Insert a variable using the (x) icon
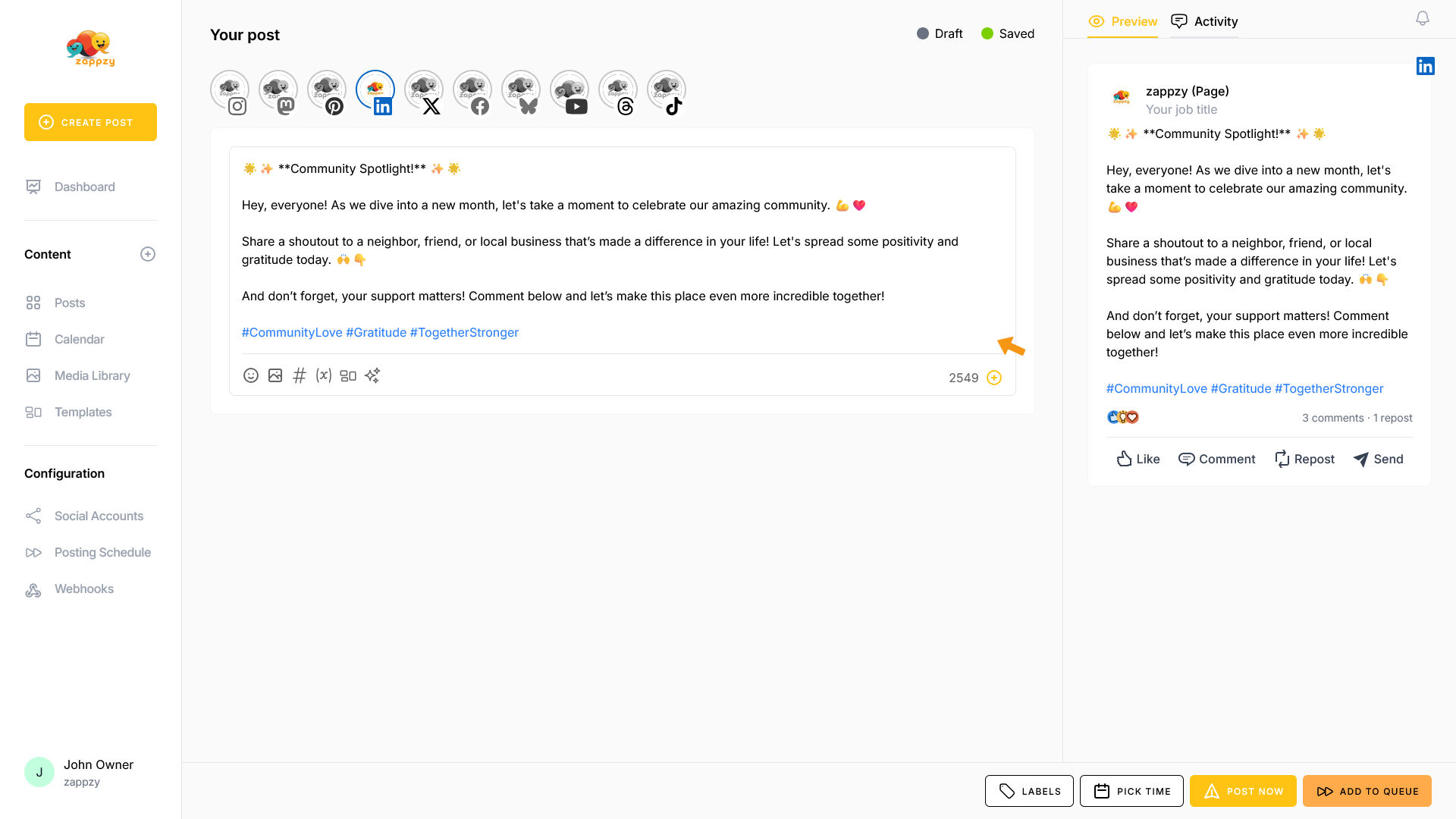 tap(324, 375)
